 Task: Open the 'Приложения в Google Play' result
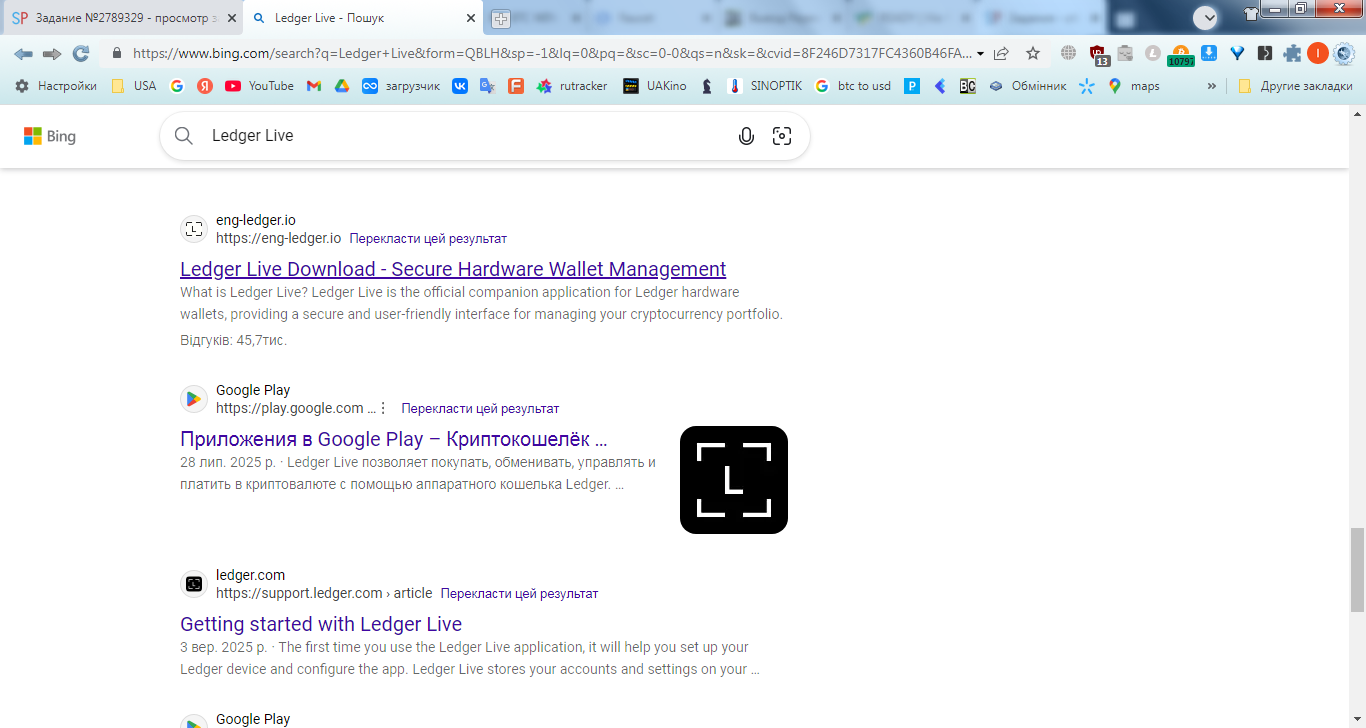coord(394,439)
